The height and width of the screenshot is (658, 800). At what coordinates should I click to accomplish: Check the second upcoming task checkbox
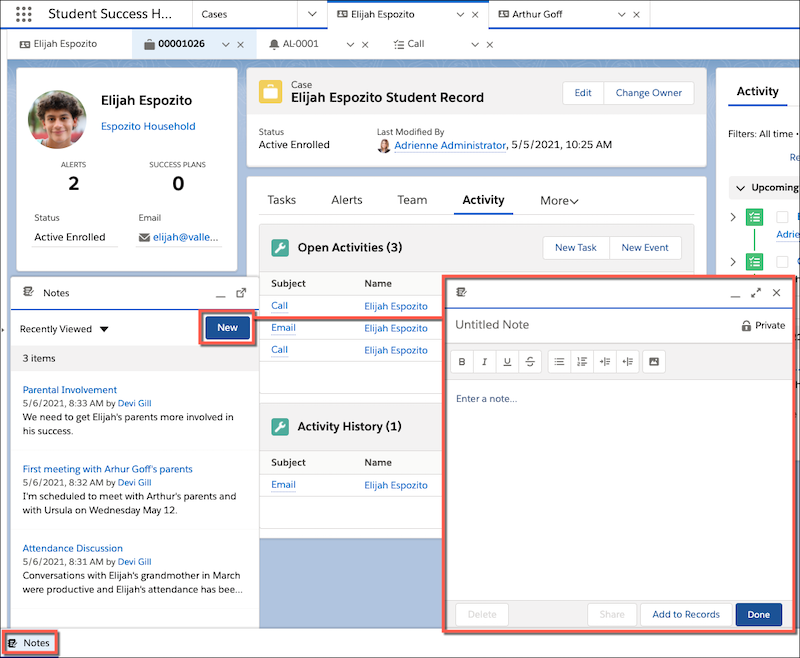(x=782, y=262)
